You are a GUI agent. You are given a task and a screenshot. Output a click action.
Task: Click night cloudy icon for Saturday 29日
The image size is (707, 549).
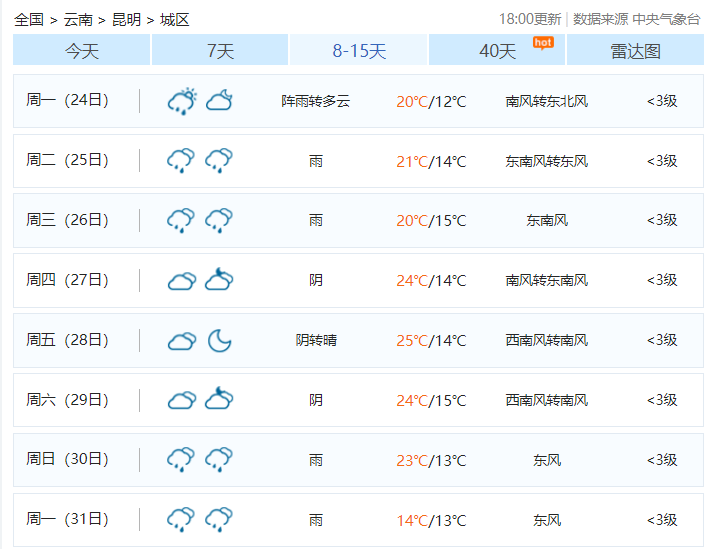[x=219, y=400]
